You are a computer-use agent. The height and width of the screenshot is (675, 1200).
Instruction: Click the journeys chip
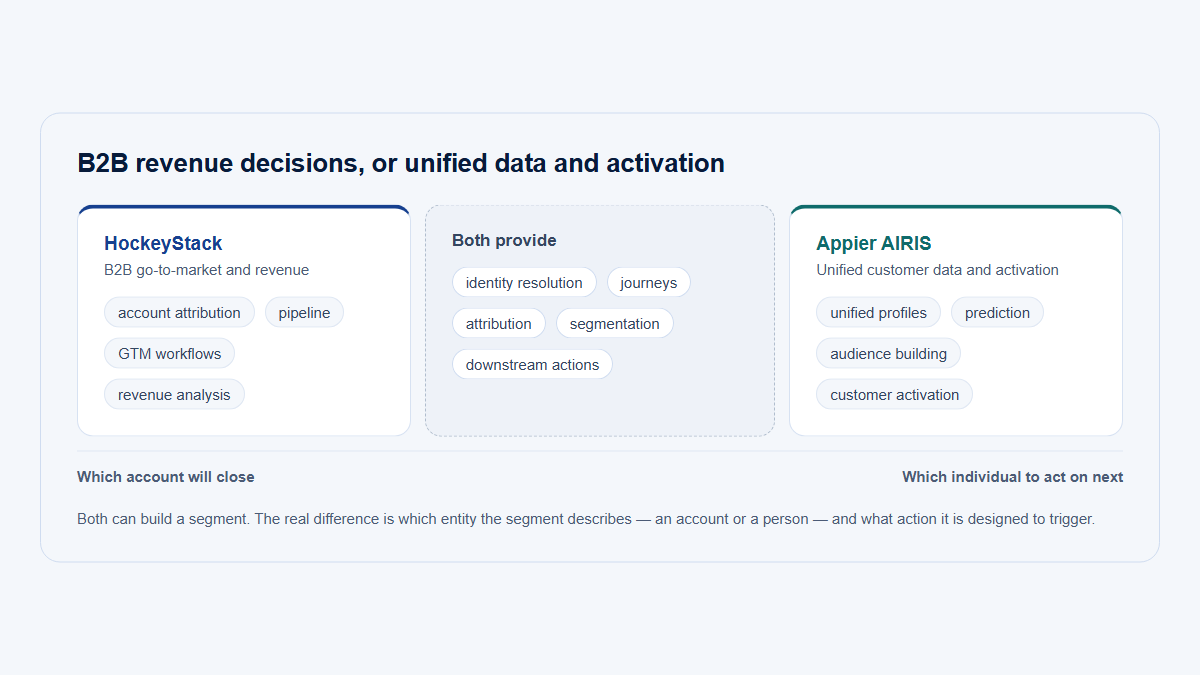tap(649, 283)
